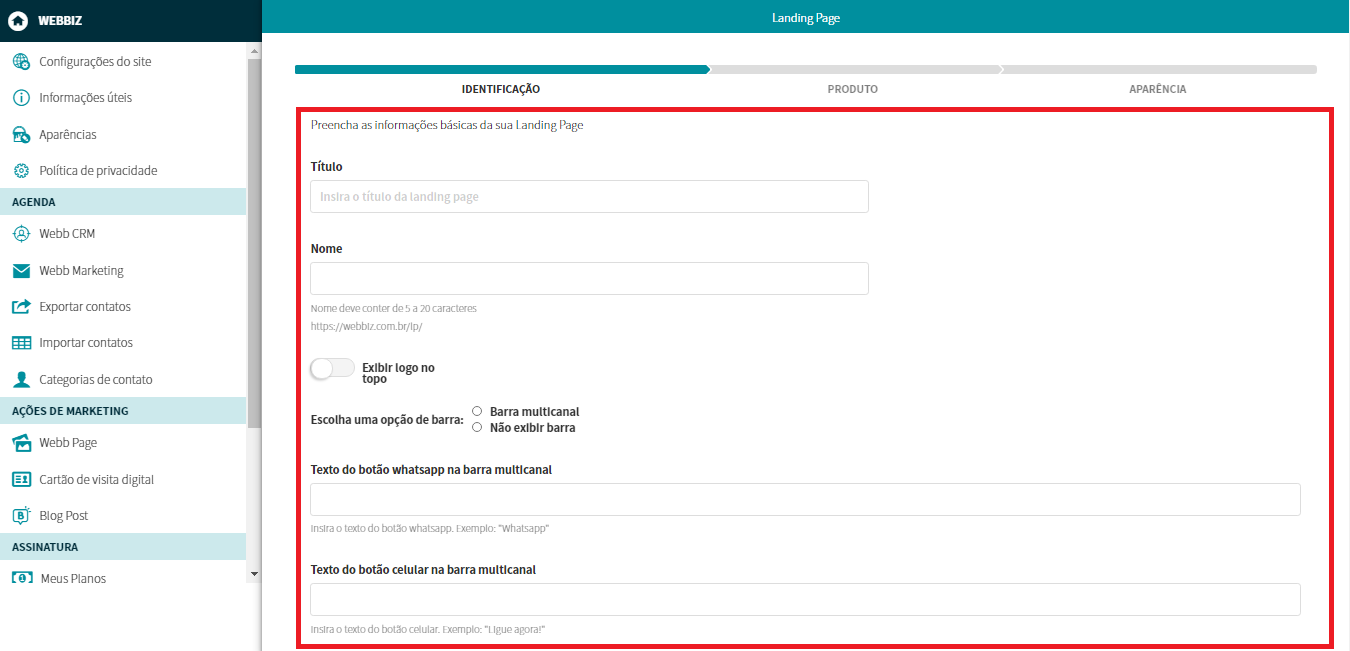Open Meus Planos menu item

73,579
